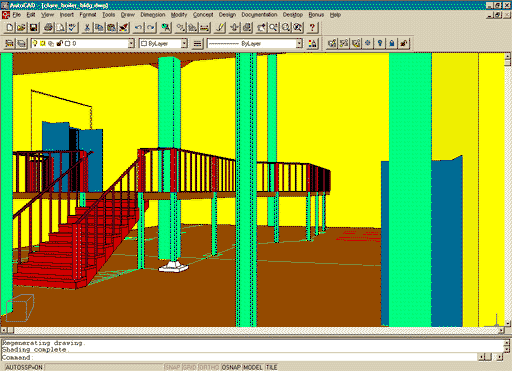Run the Spelling check icon
This screenshot has width=512, height=371.
pyautogui.click(x=72, y=27)
